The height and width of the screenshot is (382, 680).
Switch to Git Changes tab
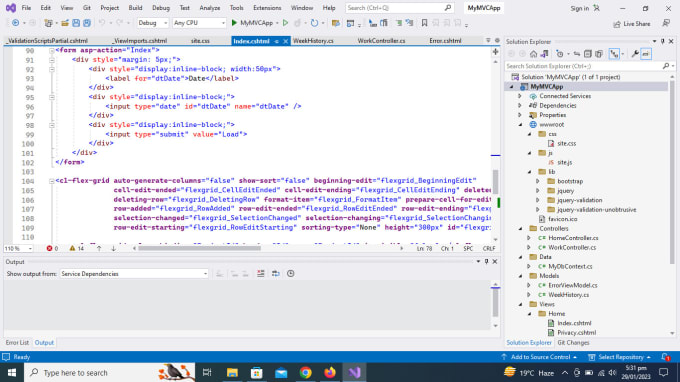click(573, 343)
